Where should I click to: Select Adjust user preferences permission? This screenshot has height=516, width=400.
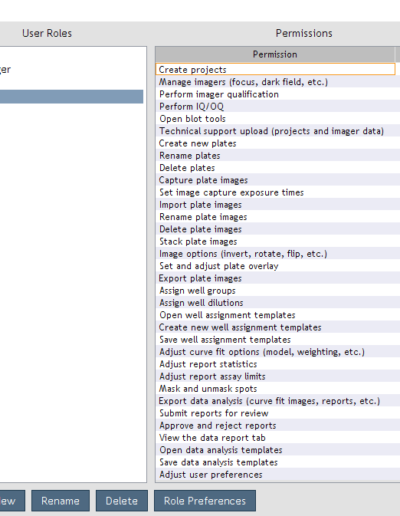(x=278, y=474)
